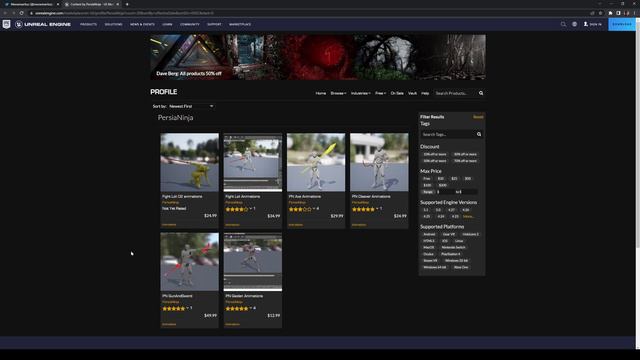Open the Marketplace menu item

pyautogui.click(x=240, y=24)
